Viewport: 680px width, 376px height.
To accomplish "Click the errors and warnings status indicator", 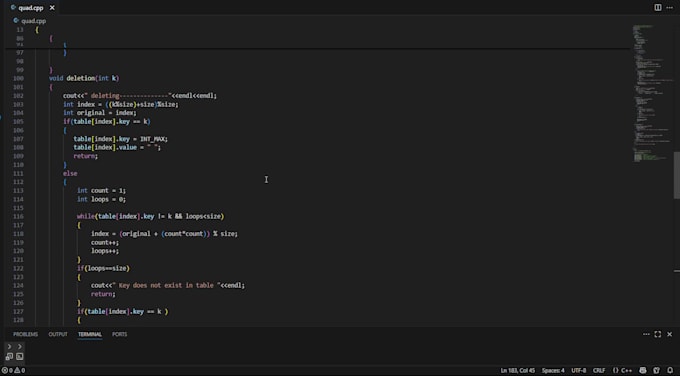I will click(x=13, y=370).
